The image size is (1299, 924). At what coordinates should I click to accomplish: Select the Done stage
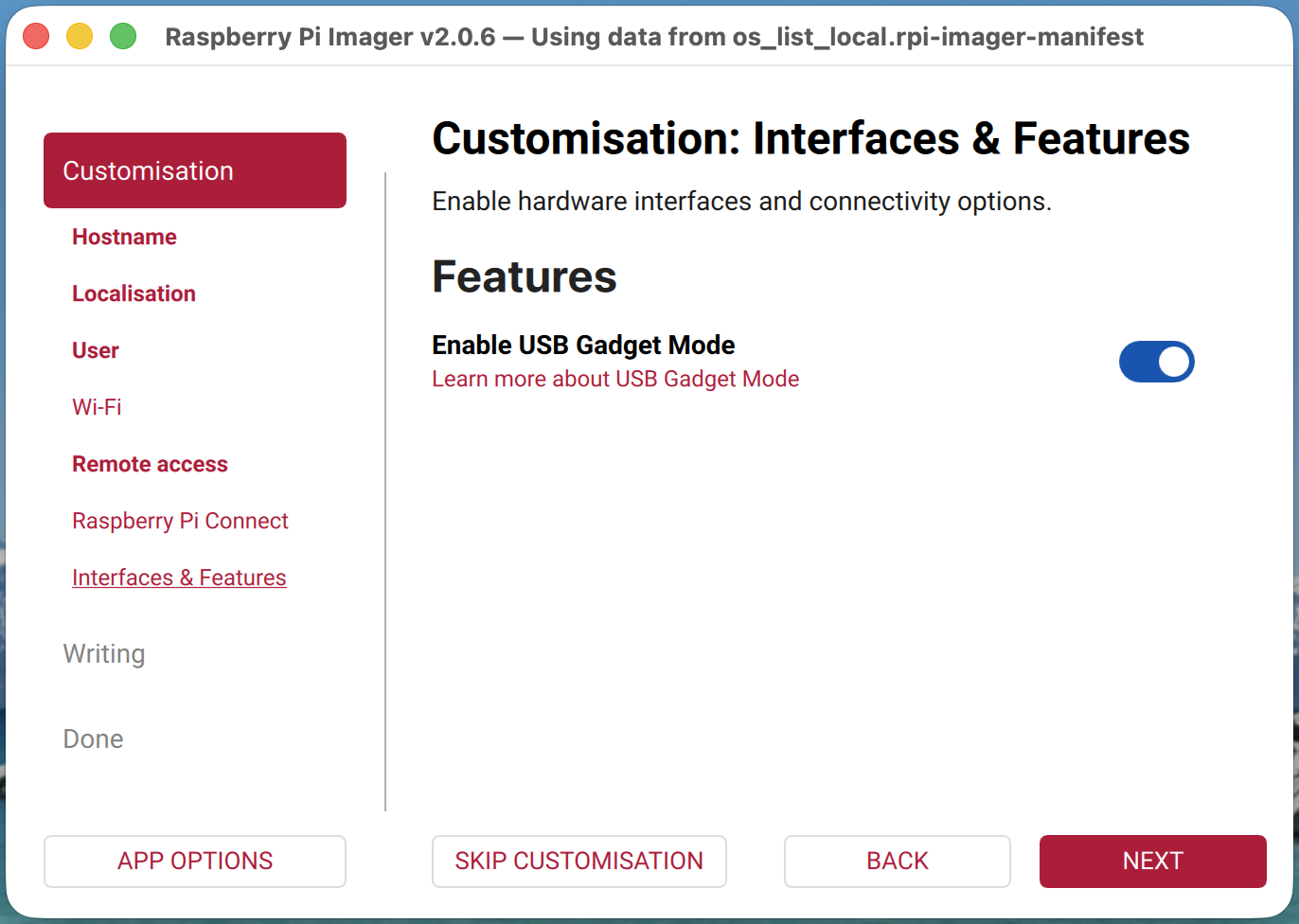93,738
